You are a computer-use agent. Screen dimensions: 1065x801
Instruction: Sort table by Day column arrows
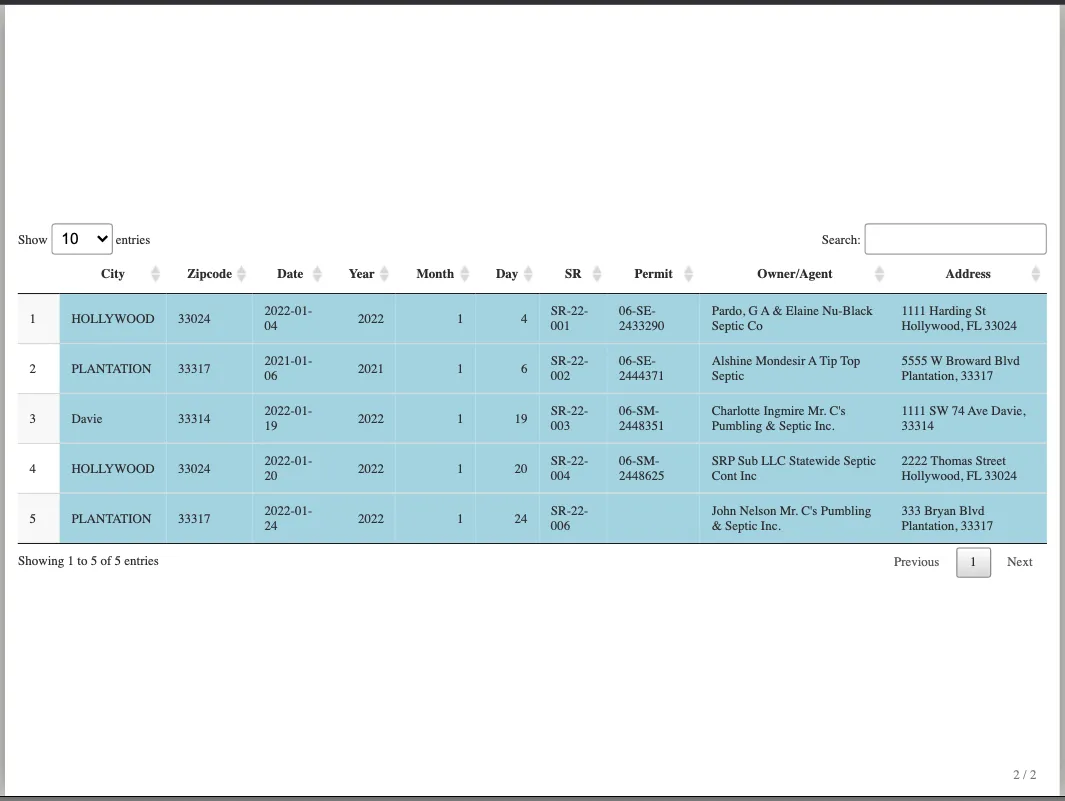[528, 274]
